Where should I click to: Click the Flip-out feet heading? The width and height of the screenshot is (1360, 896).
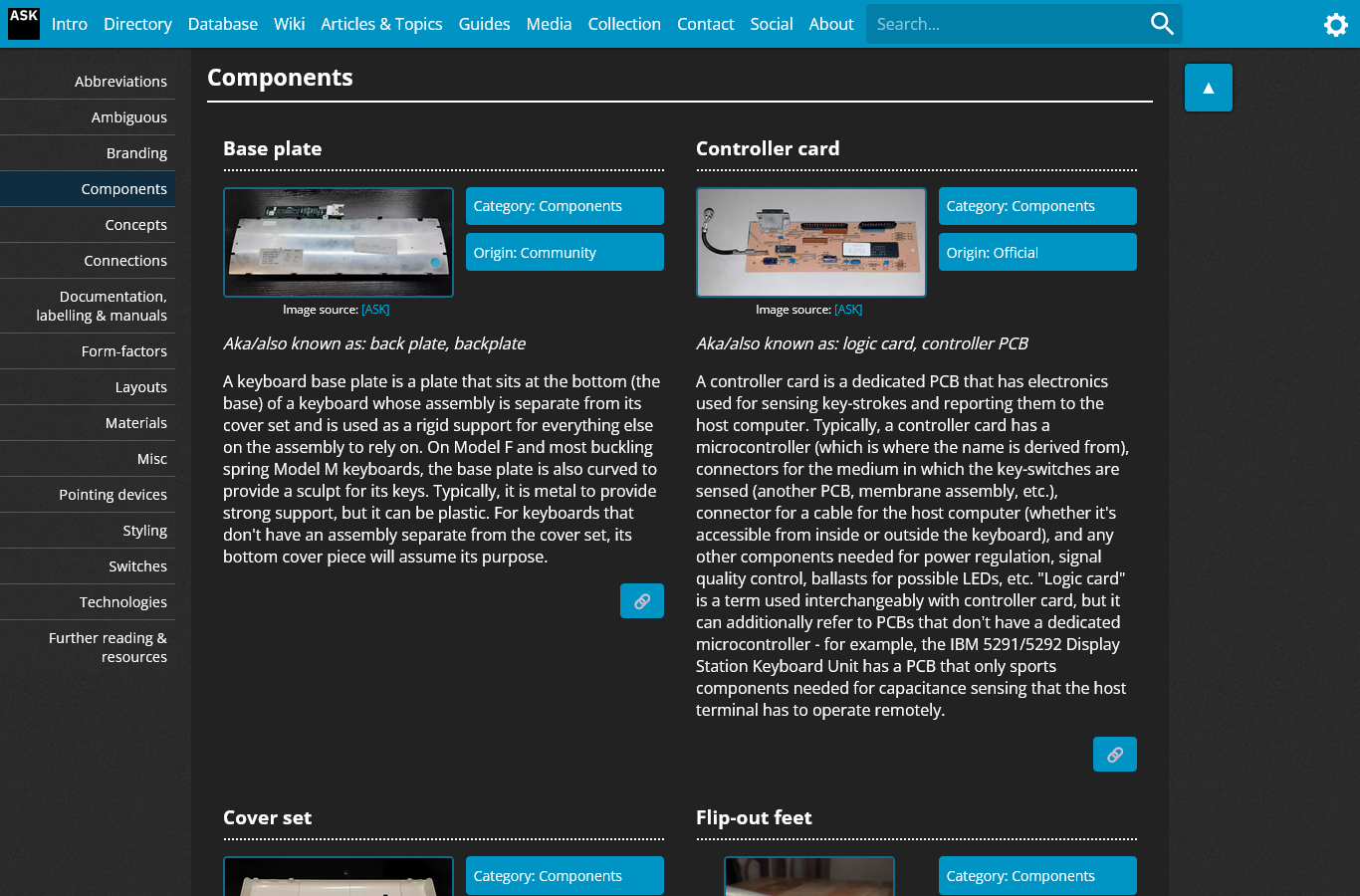[754, 817]
